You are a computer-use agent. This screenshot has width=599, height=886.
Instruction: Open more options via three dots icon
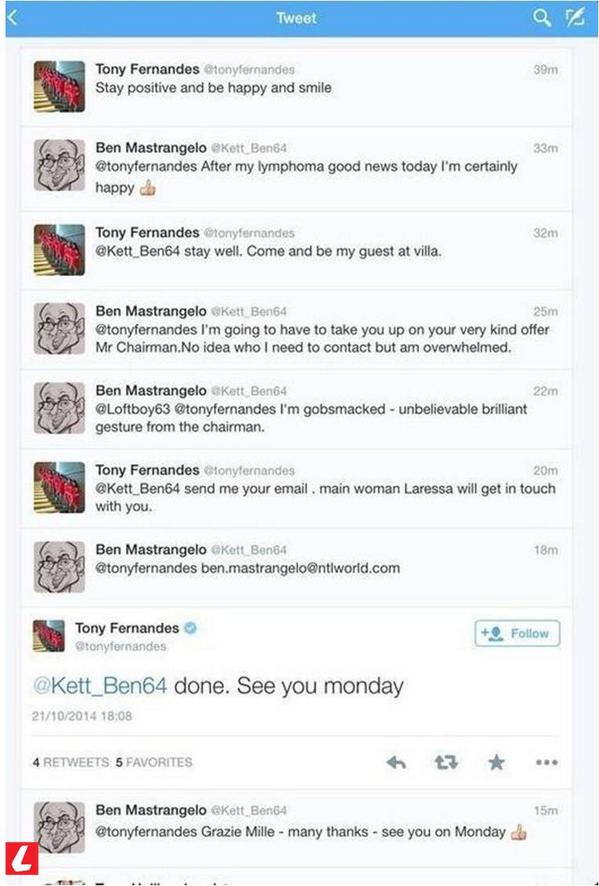tap(546, 762)
